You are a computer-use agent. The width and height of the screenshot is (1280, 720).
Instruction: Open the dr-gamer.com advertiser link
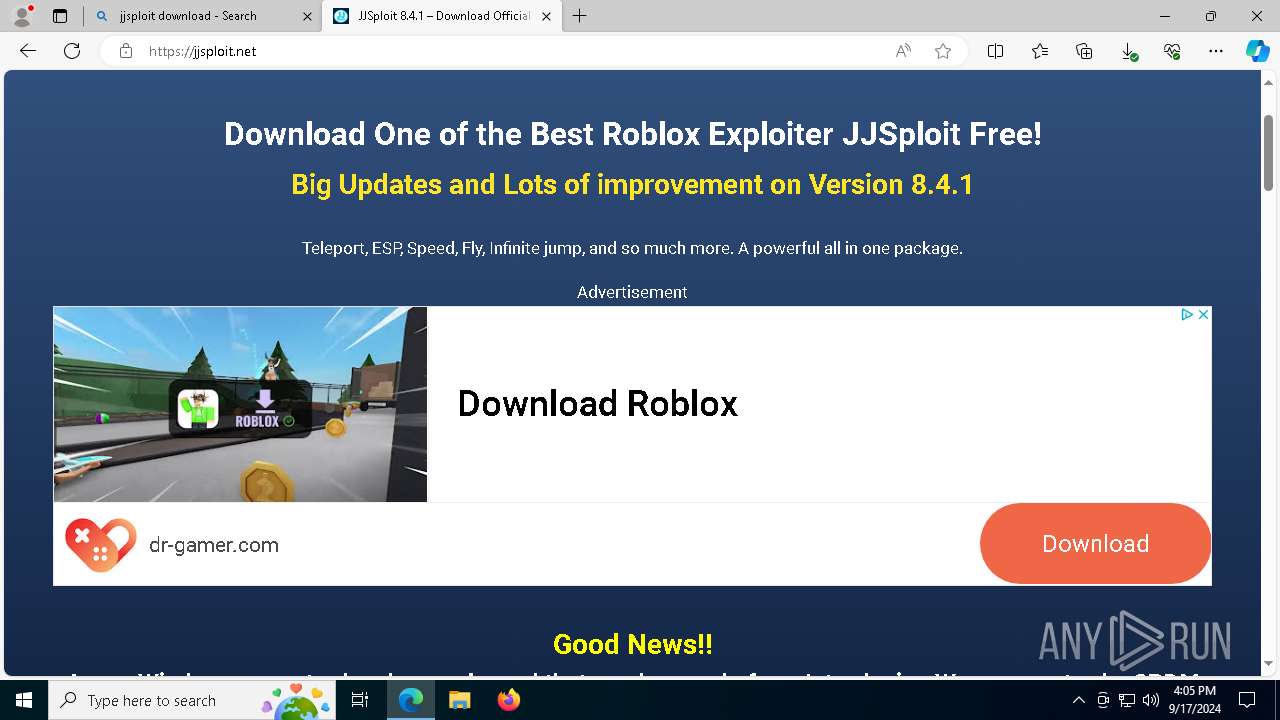pos(214,545)
